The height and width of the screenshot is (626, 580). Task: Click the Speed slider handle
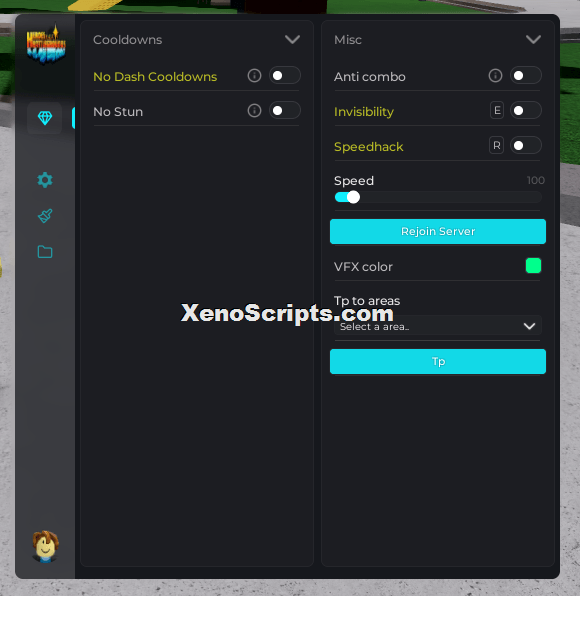click(353, 197)
